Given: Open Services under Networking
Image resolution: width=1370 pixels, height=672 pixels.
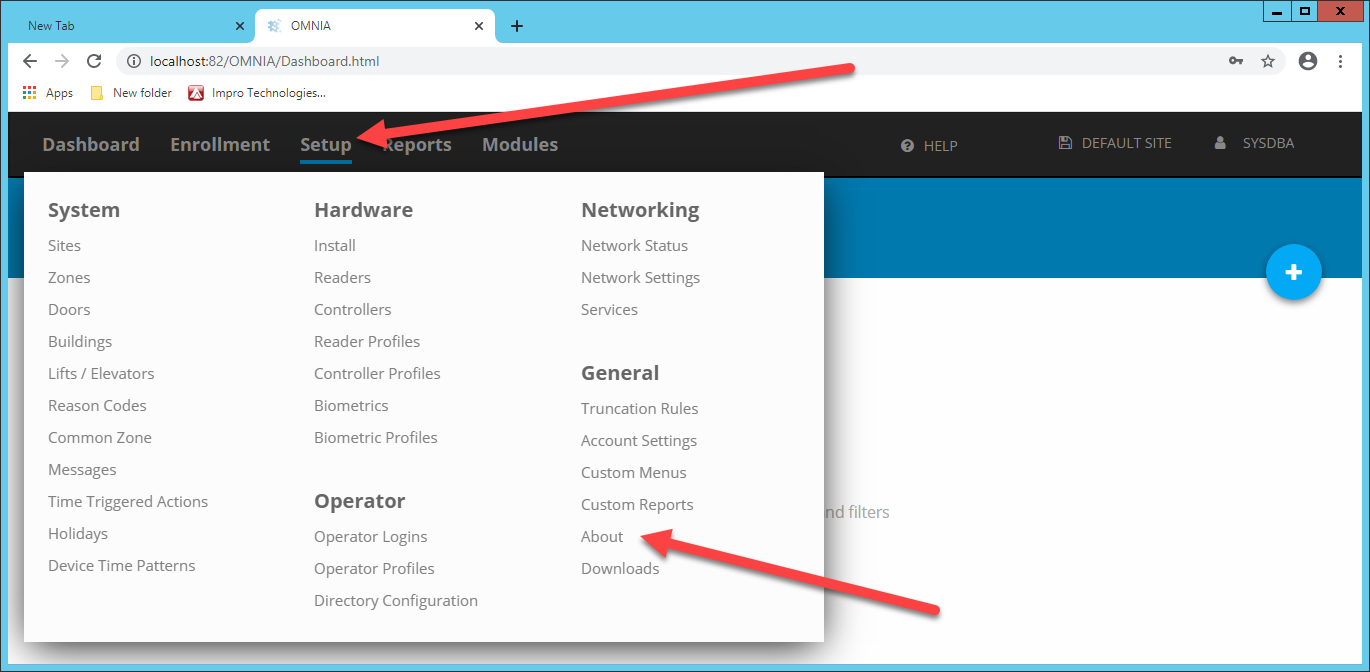Looking at the screenshot, I should (609, 310).
